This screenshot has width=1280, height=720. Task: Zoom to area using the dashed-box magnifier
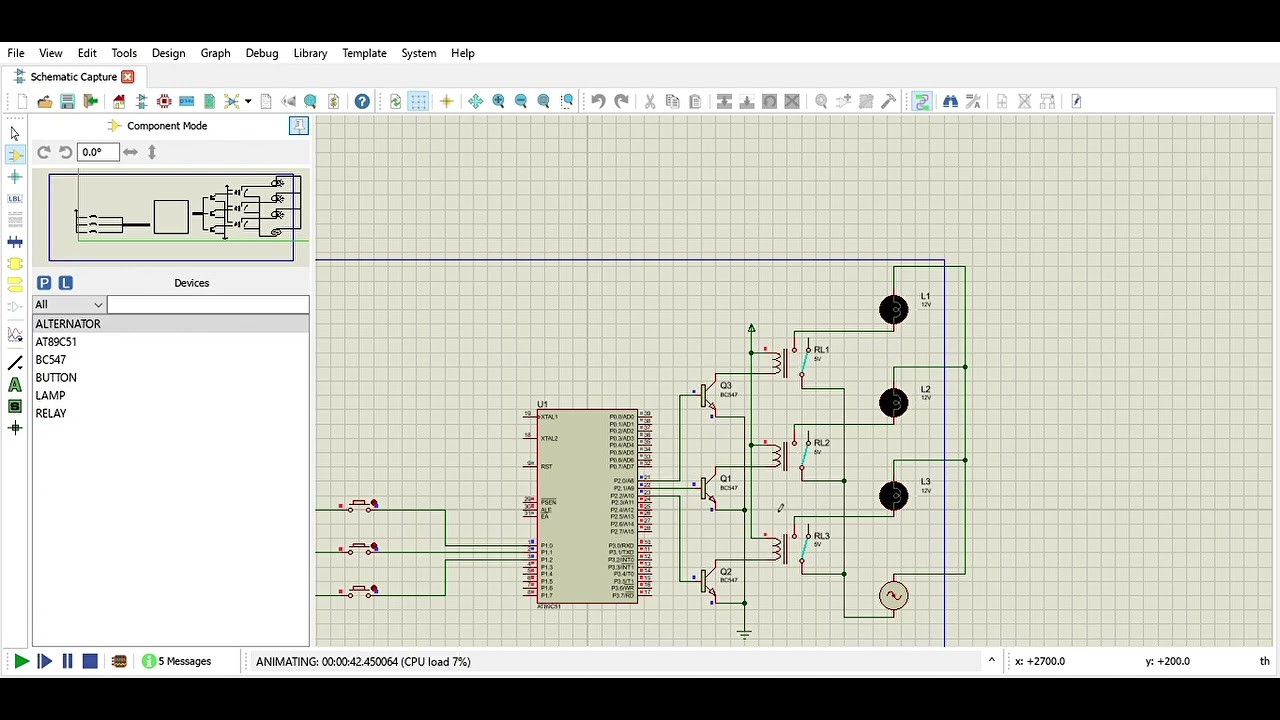tap(567, 101)
